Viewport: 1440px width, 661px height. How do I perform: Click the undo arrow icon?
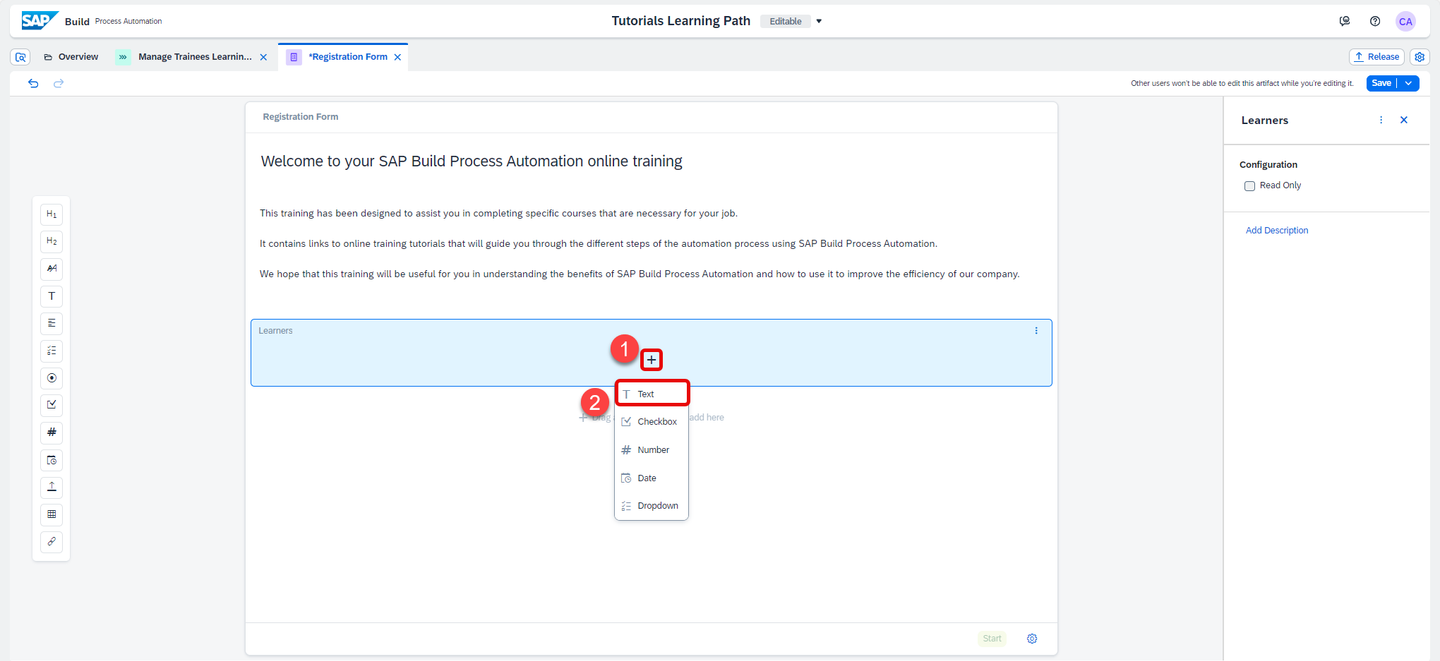tap(33, 83)
